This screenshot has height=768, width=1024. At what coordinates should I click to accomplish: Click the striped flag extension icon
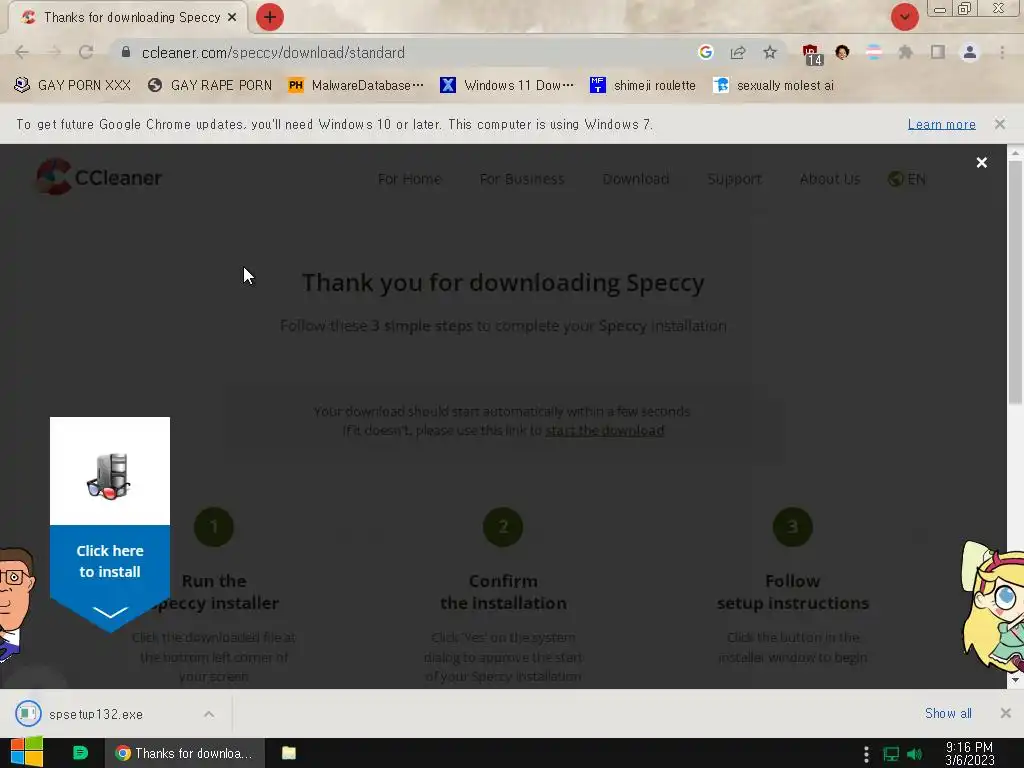pyautogui.click(x=874, y=52)
